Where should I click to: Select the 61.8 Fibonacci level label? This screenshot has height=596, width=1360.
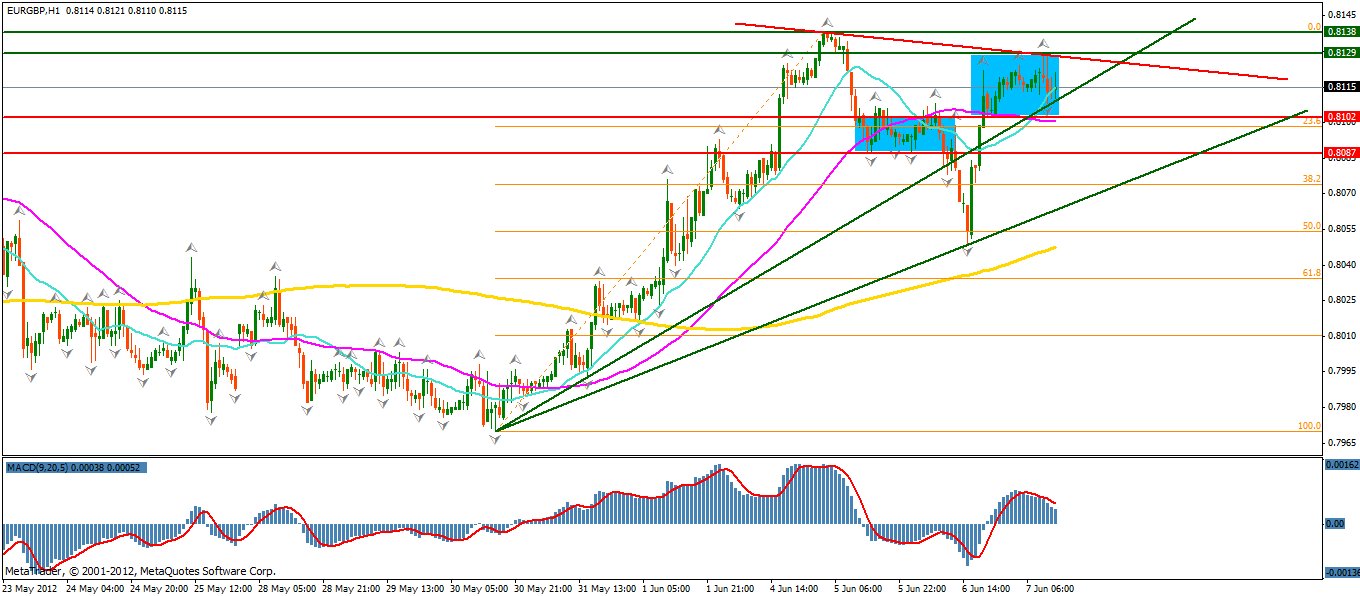pos(1311,272)
